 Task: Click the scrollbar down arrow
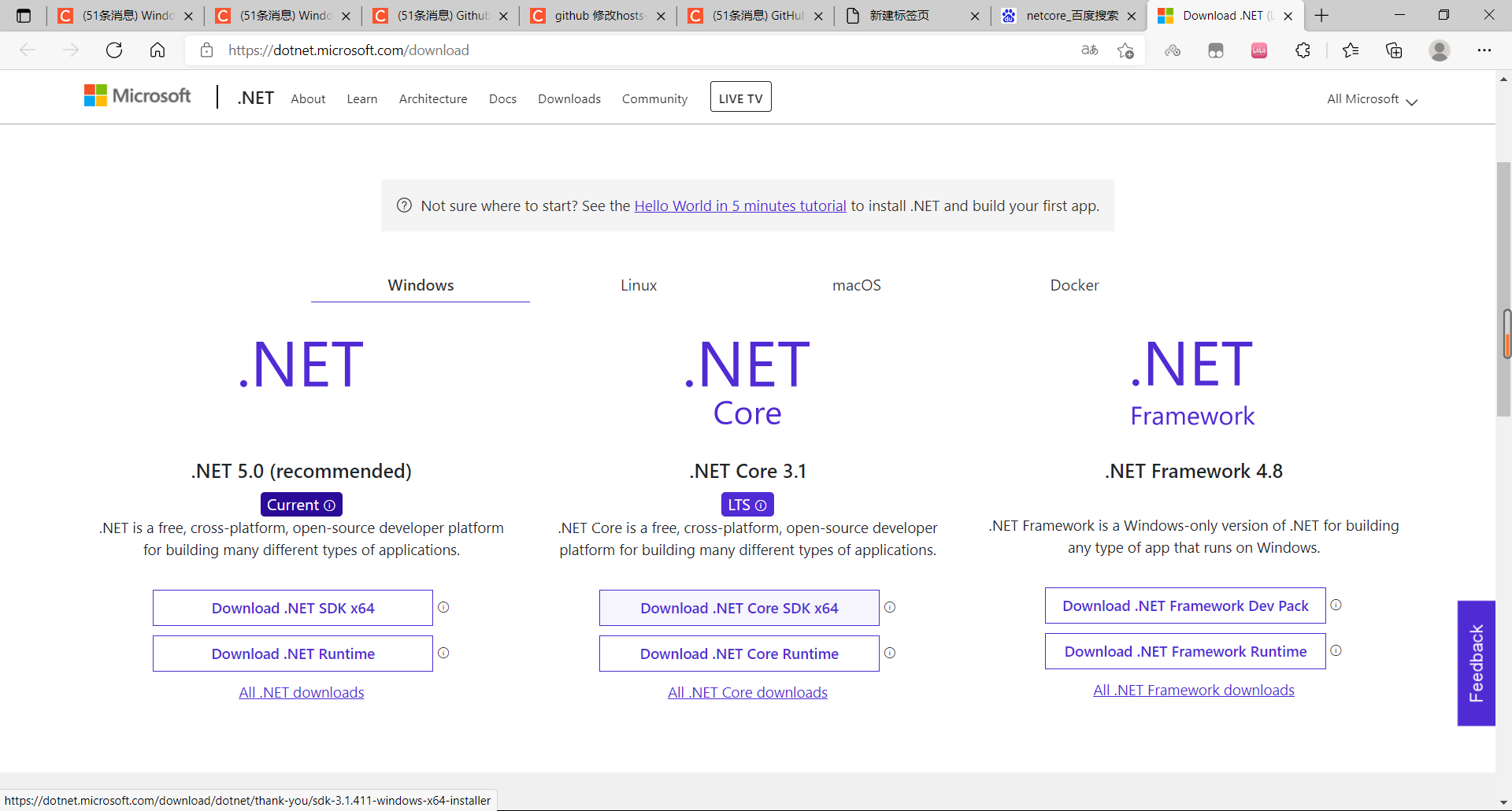(x=1503, y=802)
